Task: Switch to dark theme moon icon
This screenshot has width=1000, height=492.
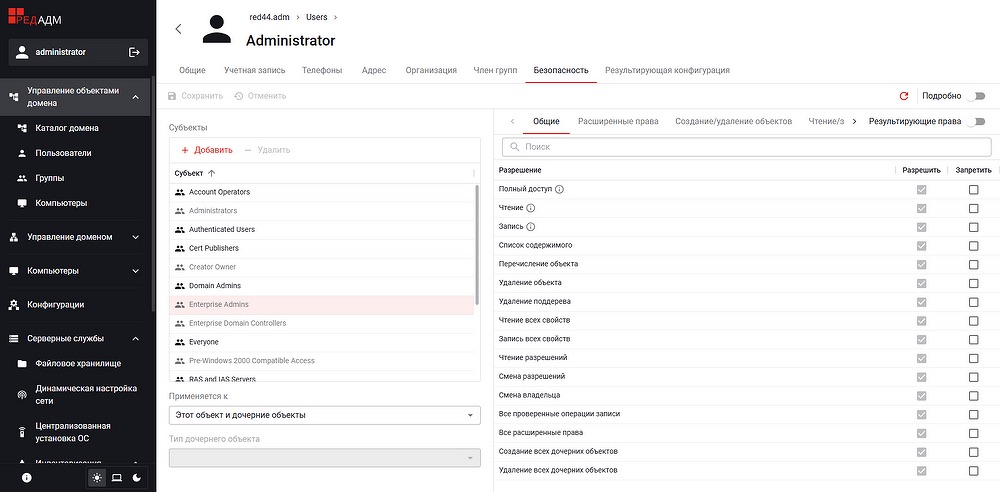Action: [x=136, y=478]
